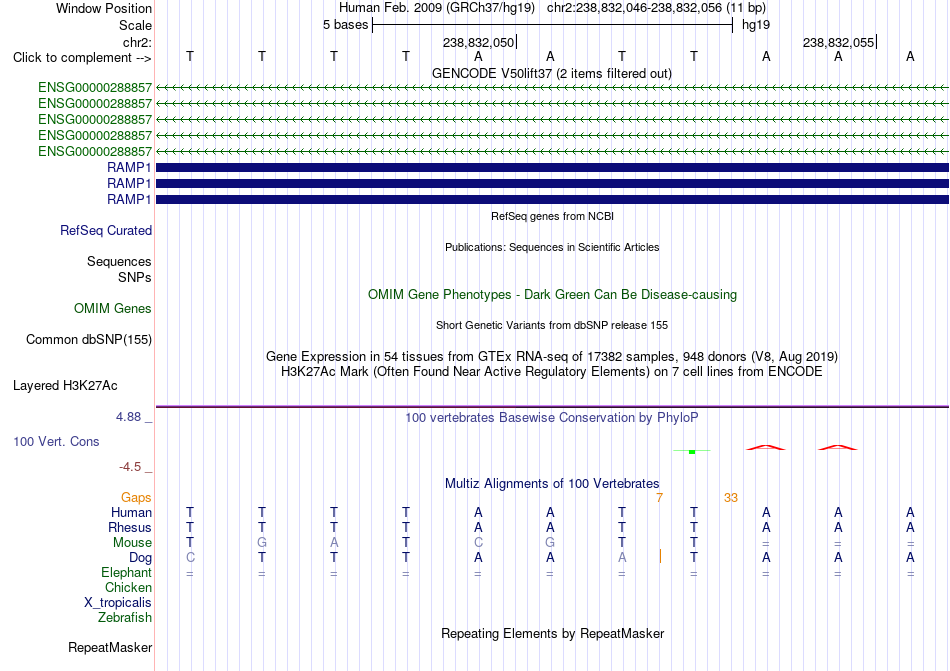The width and height of the screenshot is (950, 671).
Task: Click the chr2: ruler label
Action: pyautogui.click(x=137, y=42)
